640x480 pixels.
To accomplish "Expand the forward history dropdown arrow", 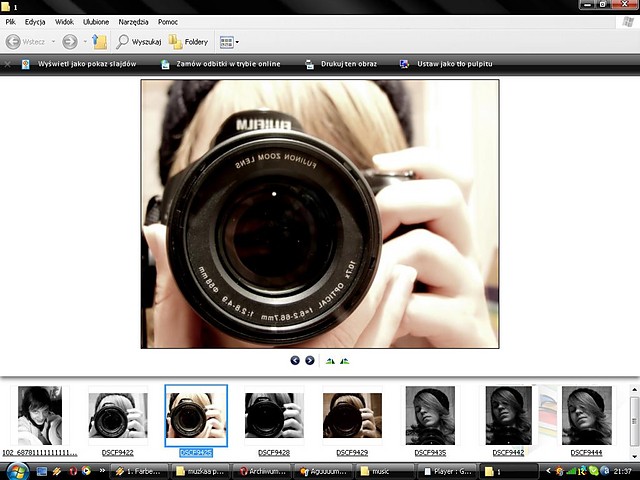I will [85, 42].
